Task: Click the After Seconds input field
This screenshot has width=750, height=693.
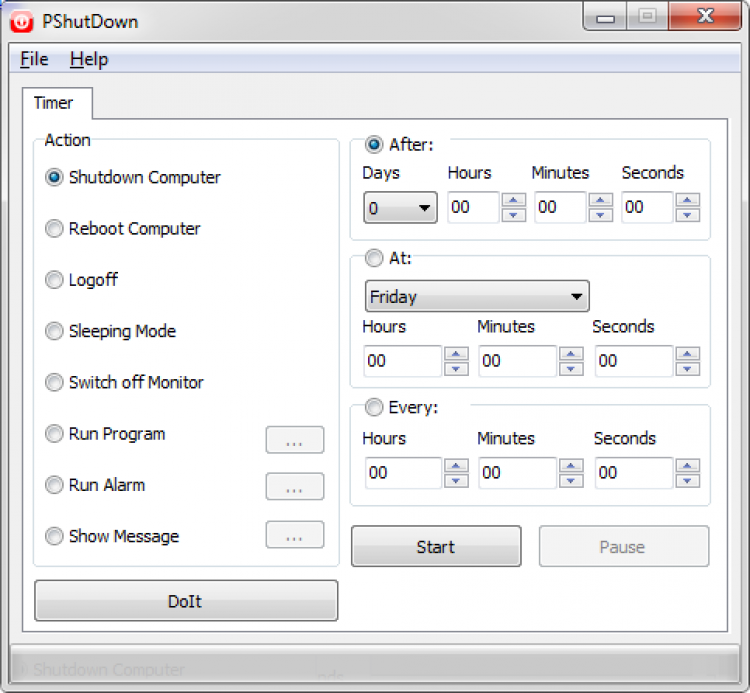Action: click(648, 208)
